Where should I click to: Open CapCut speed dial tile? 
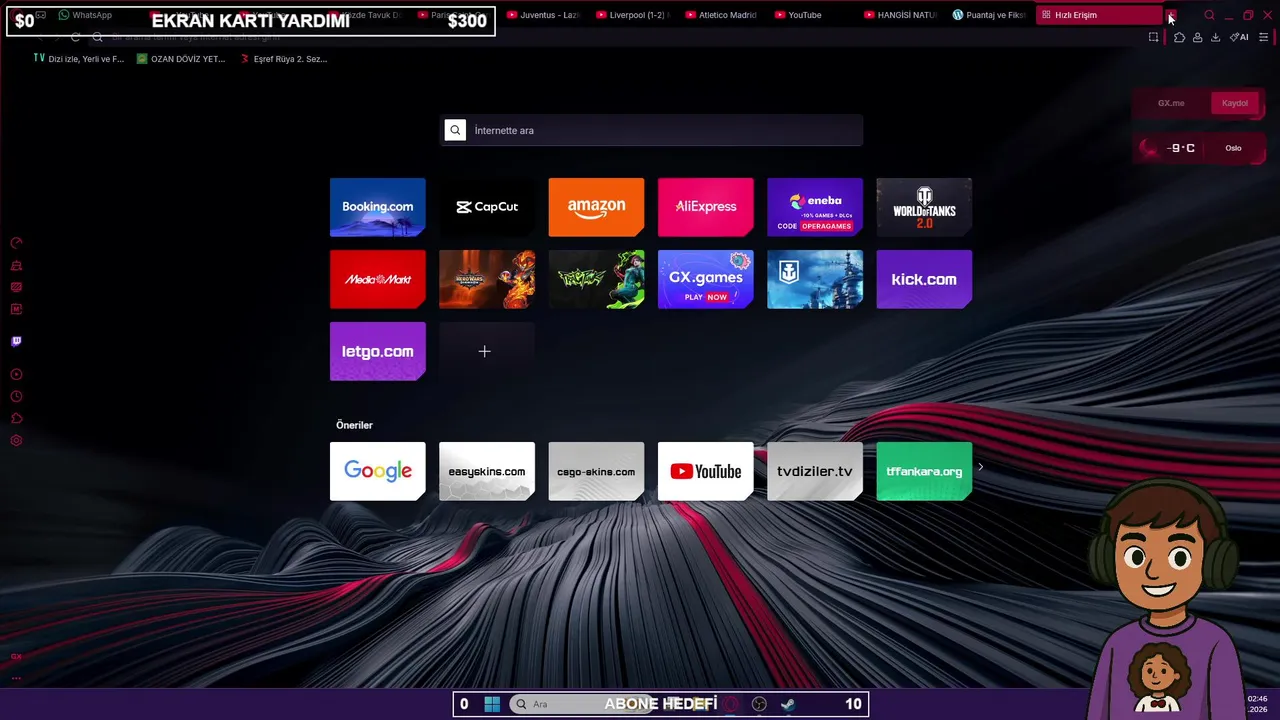[487, 207]
